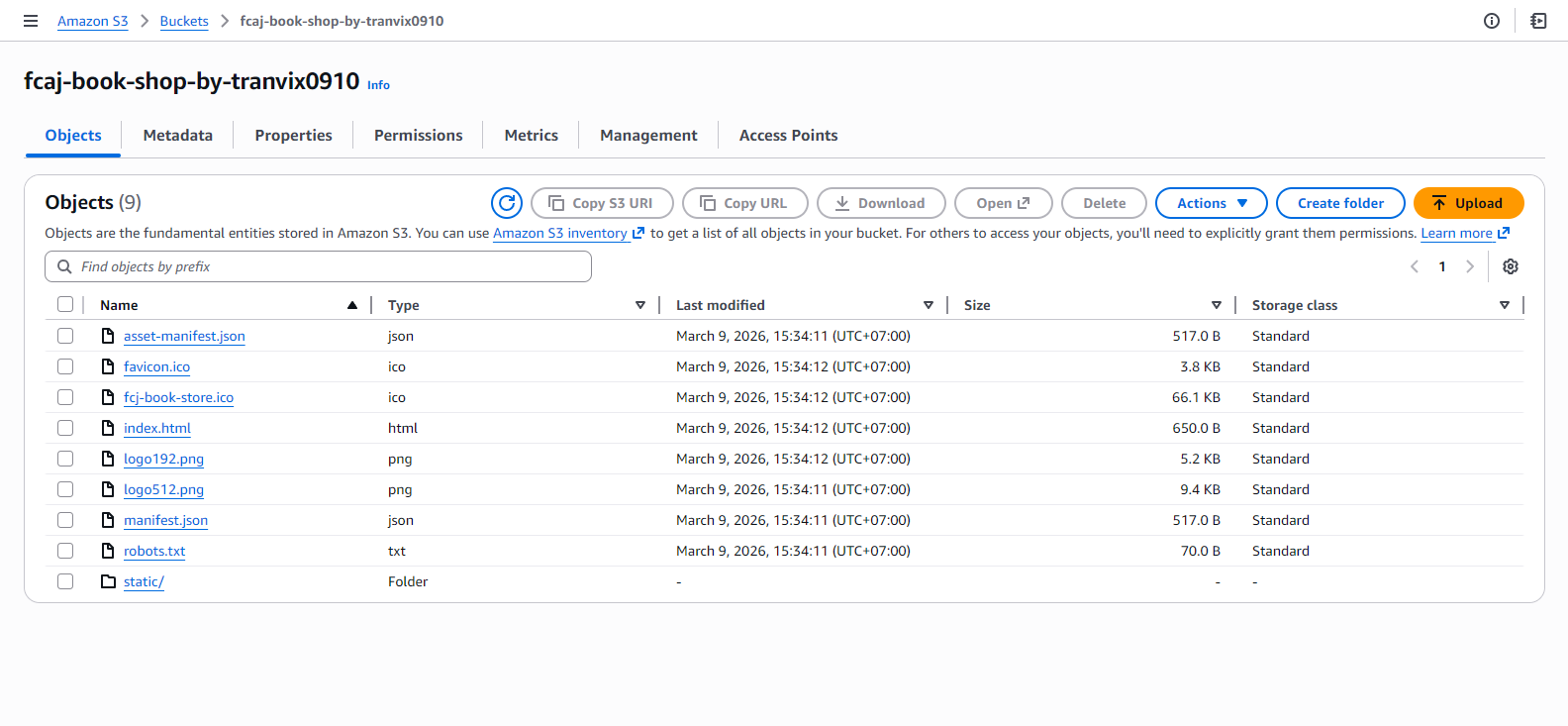Click folder icon next to static/
The image size is (1568, 726).
pyautogui.click(x=108, y=581)
